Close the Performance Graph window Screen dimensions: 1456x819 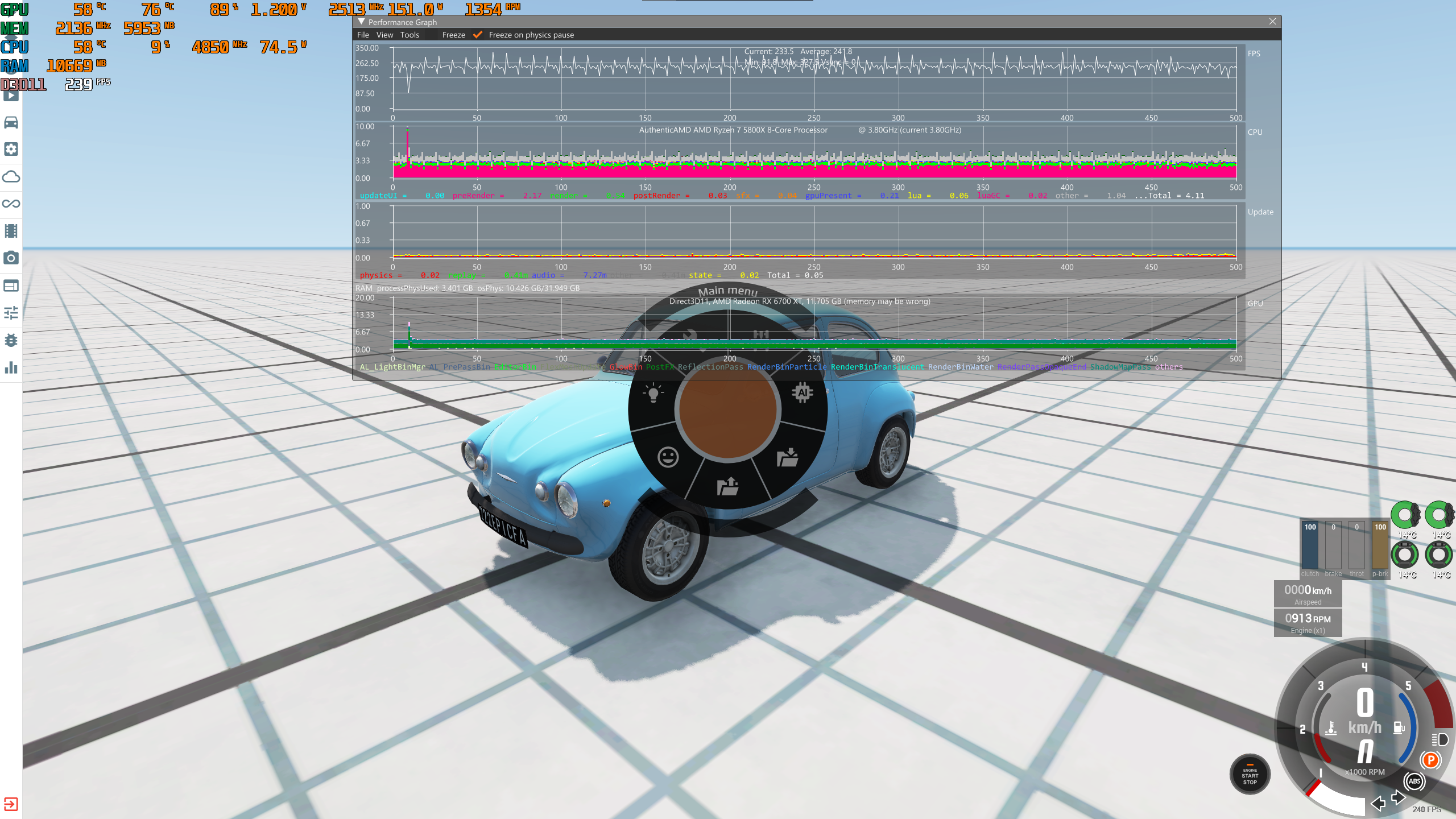click(x=1272, y=21)
